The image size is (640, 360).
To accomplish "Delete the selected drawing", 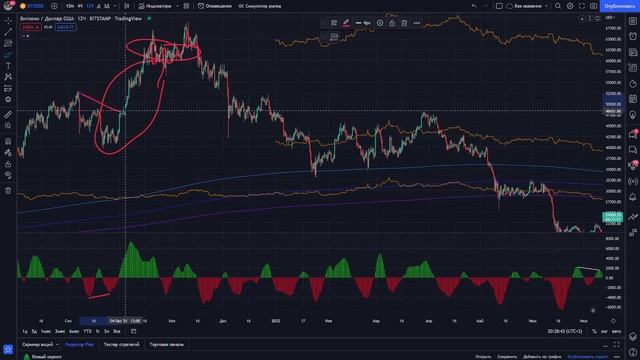I will point(404,23).
